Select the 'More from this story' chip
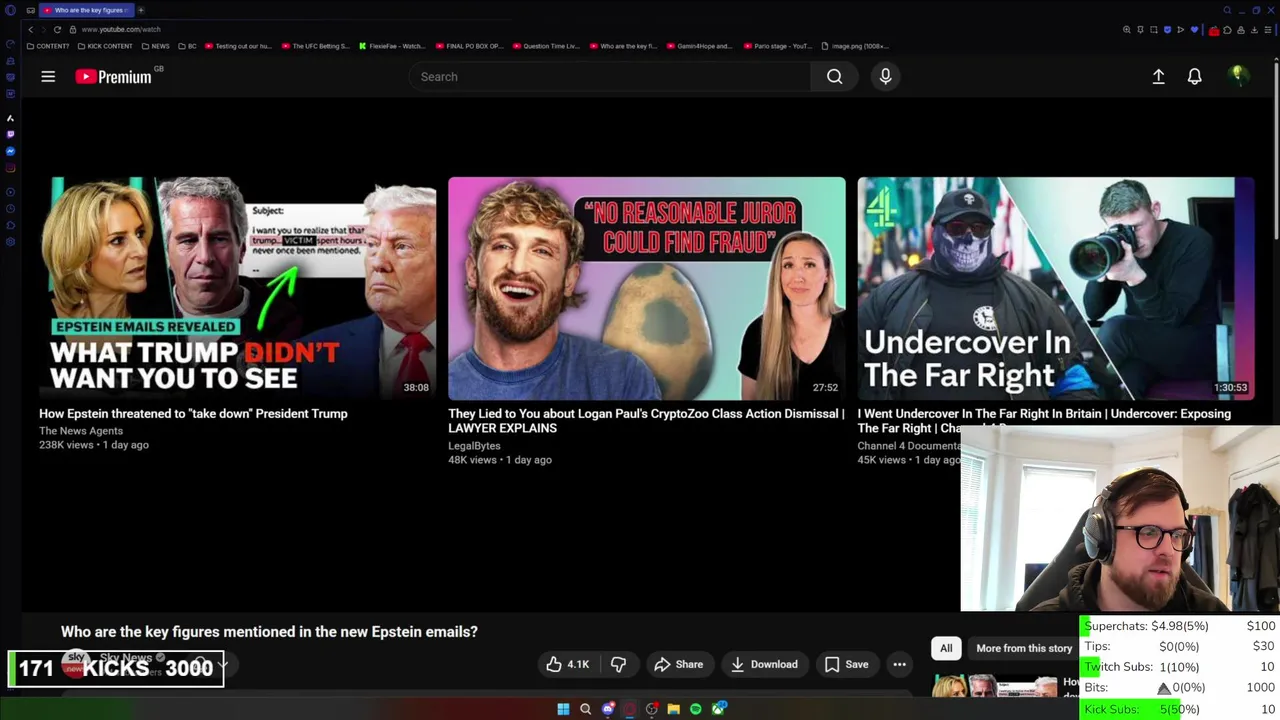1280x720 pixels. [x=1023, y=648]
